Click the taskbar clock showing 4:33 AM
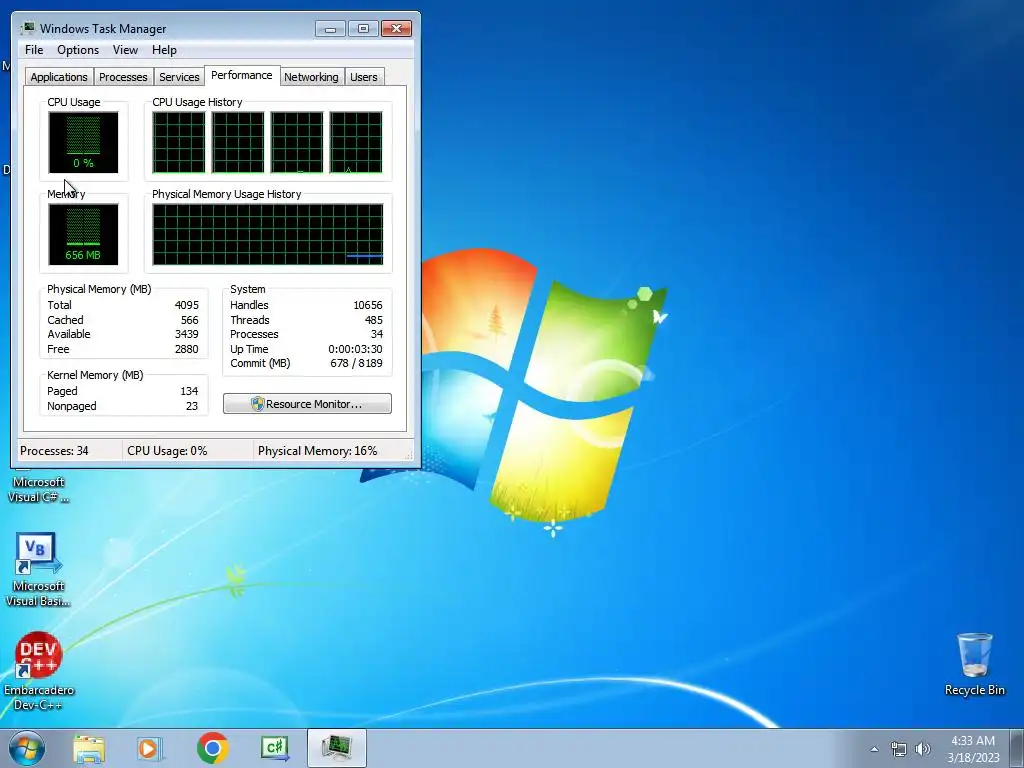 (973, 749)
